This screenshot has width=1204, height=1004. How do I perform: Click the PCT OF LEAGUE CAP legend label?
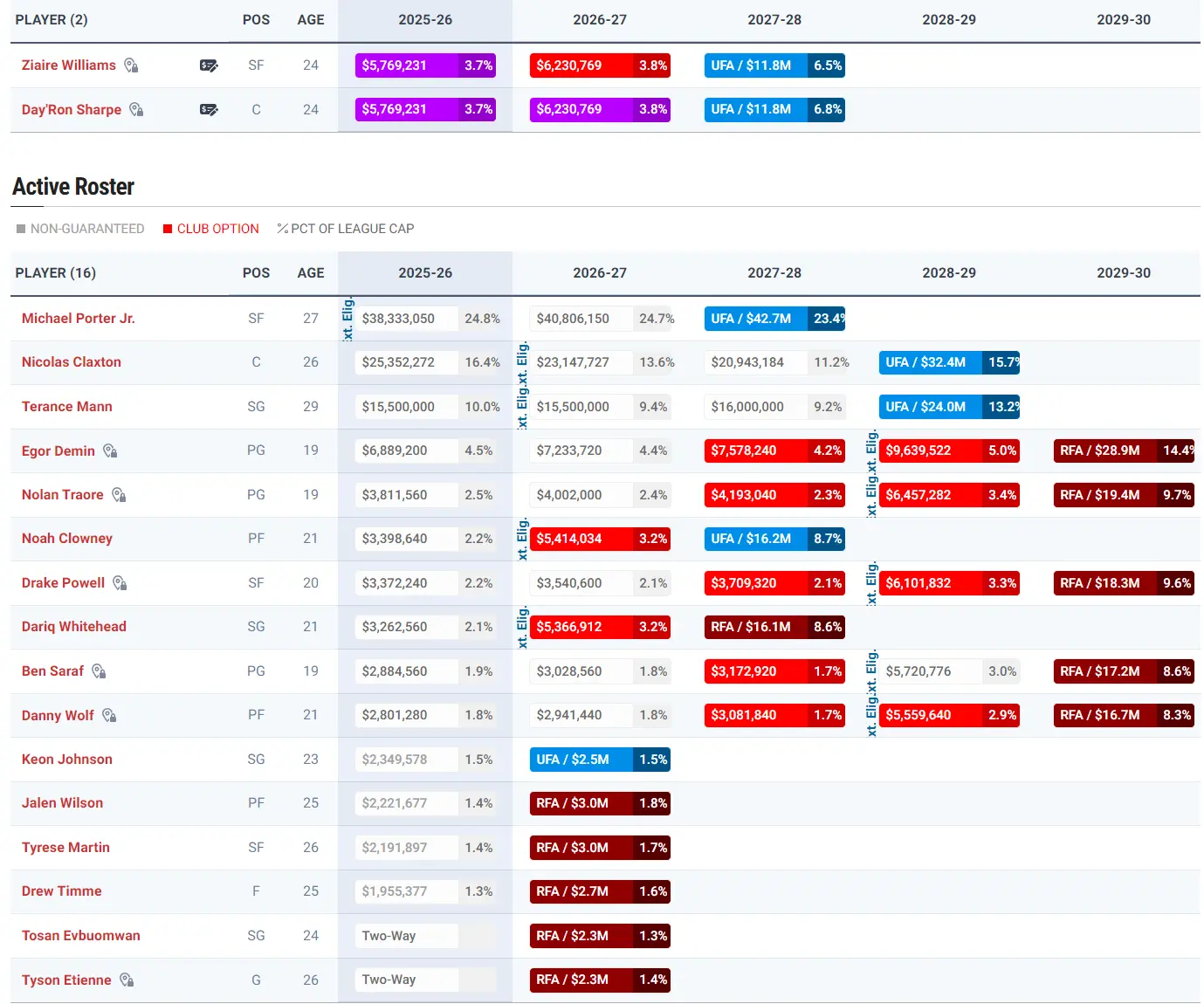click(x=353, y=229)
